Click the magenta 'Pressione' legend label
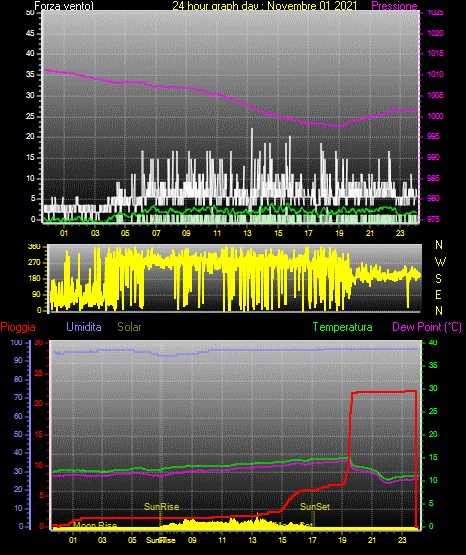 [x=394, y=6]
